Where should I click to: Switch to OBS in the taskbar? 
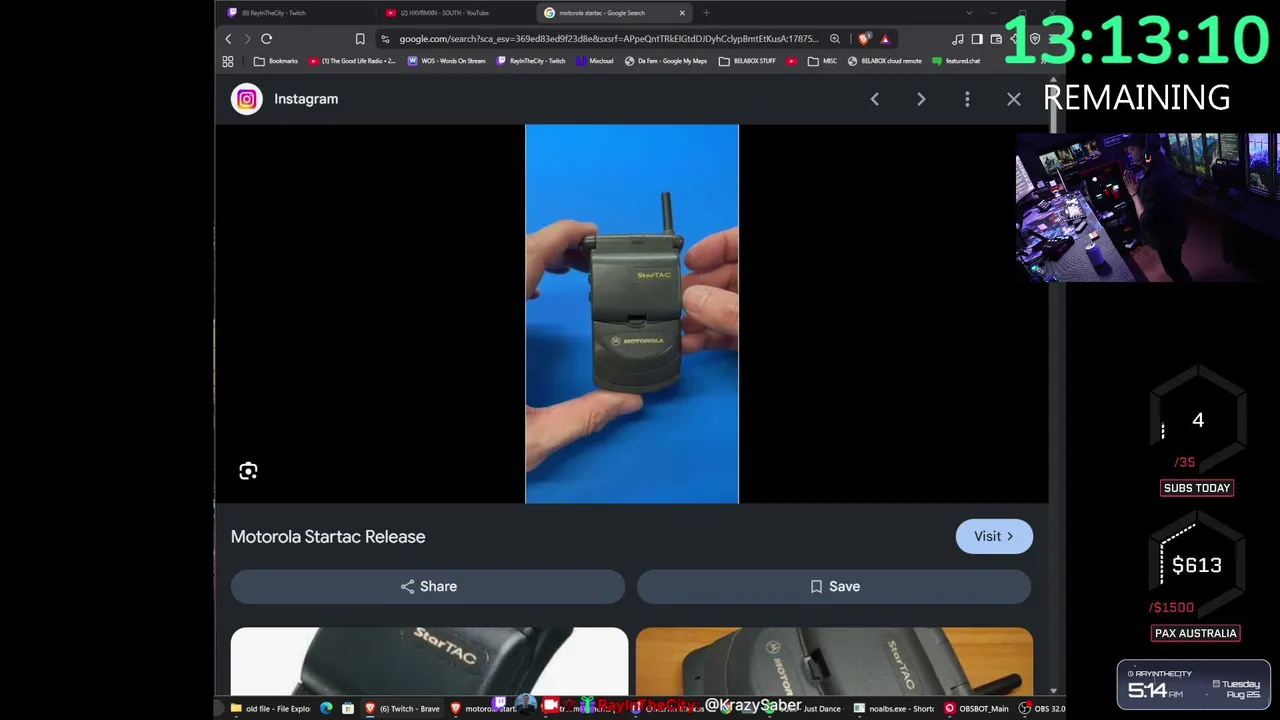pyautogui.click(x=1042, y=709)
